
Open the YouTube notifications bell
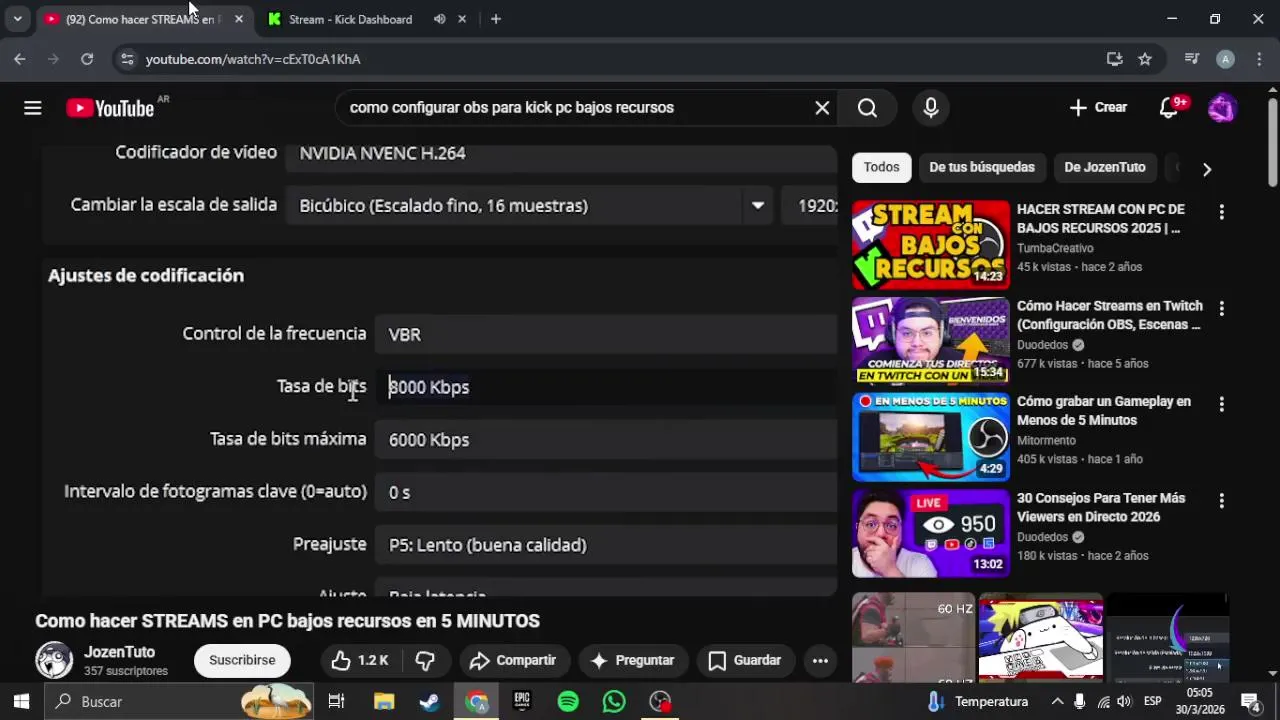click(1169, 108)
